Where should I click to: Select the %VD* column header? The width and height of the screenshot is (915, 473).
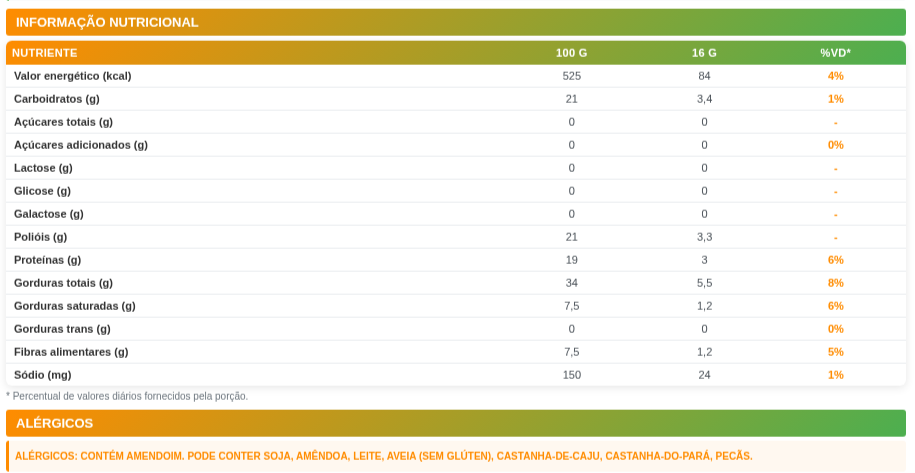835,53
